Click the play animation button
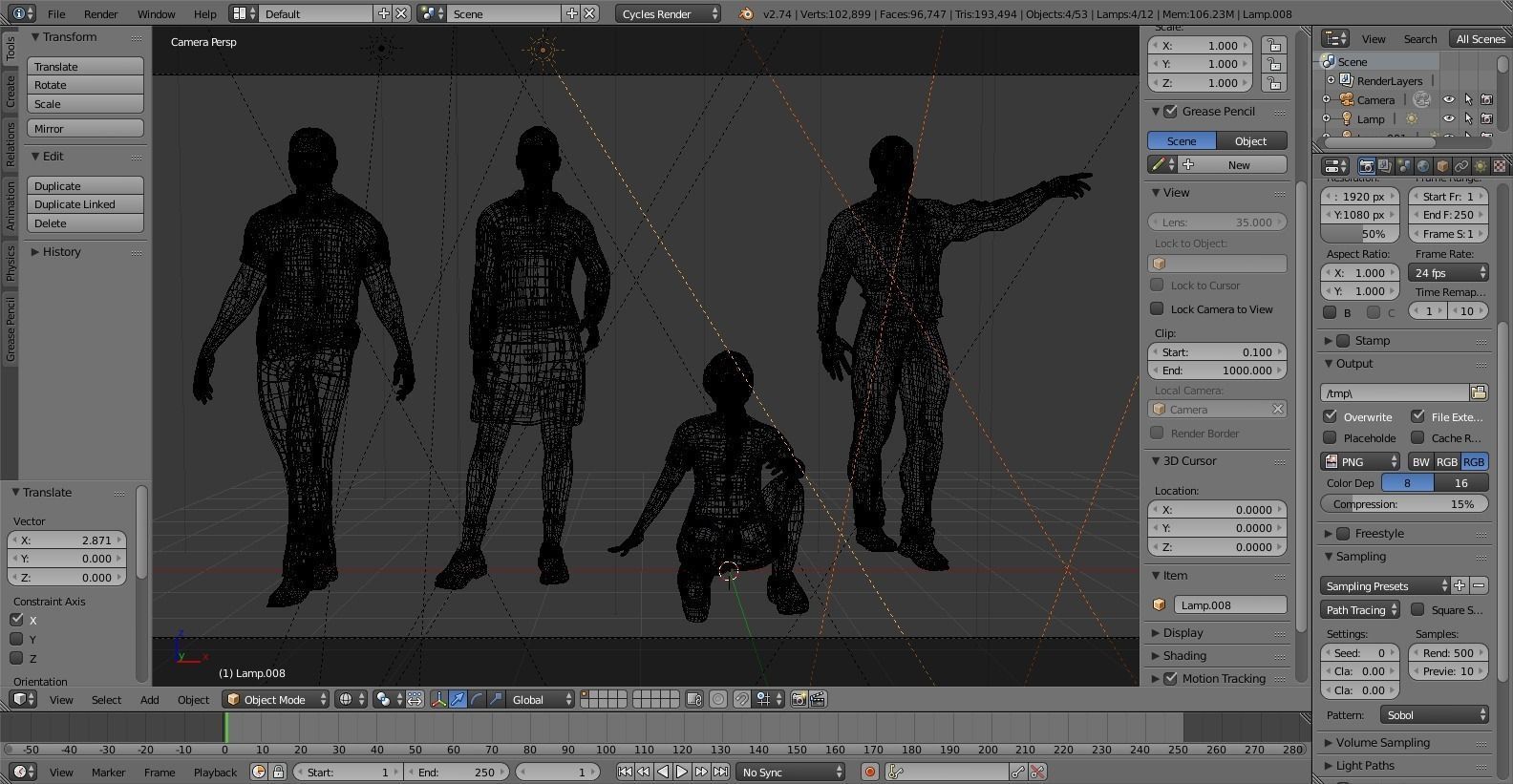This screenshot has height=784, width=1513. coord(682,772)
